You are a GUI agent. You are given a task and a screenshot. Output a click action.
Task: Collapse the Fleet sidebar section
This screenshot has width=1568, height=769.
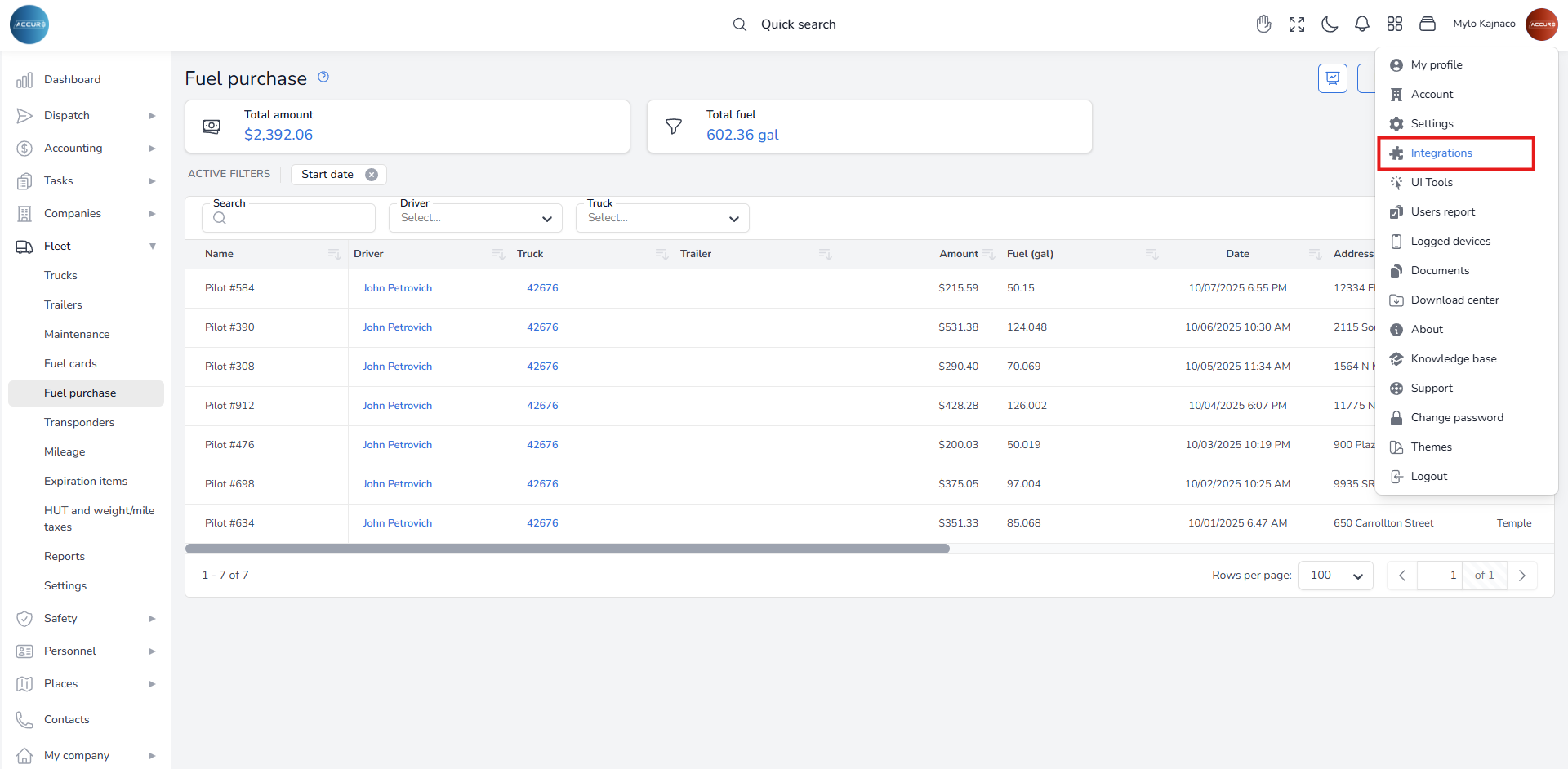[x=152, y=247]
